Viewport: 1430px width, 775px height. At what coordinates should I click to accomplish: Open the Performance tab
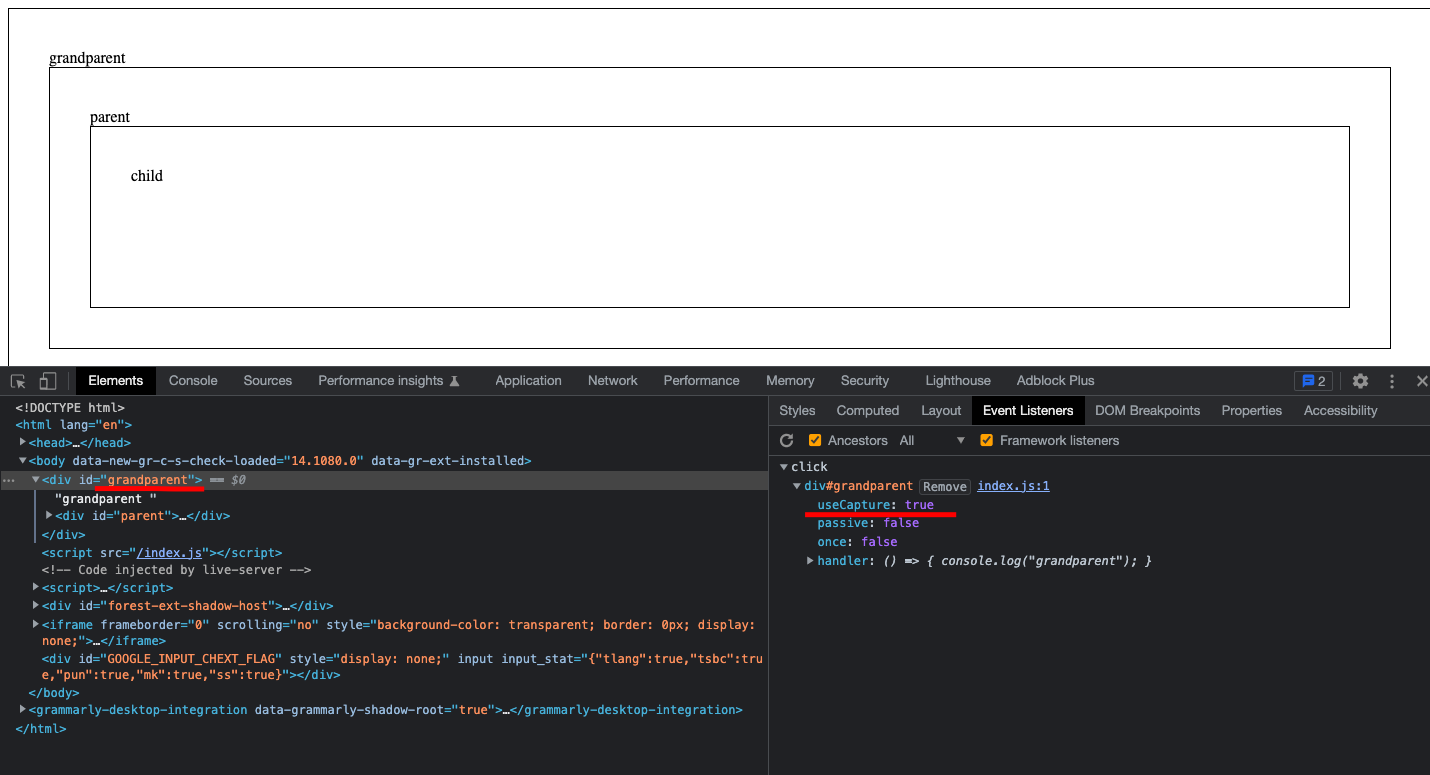pos(701,381)
